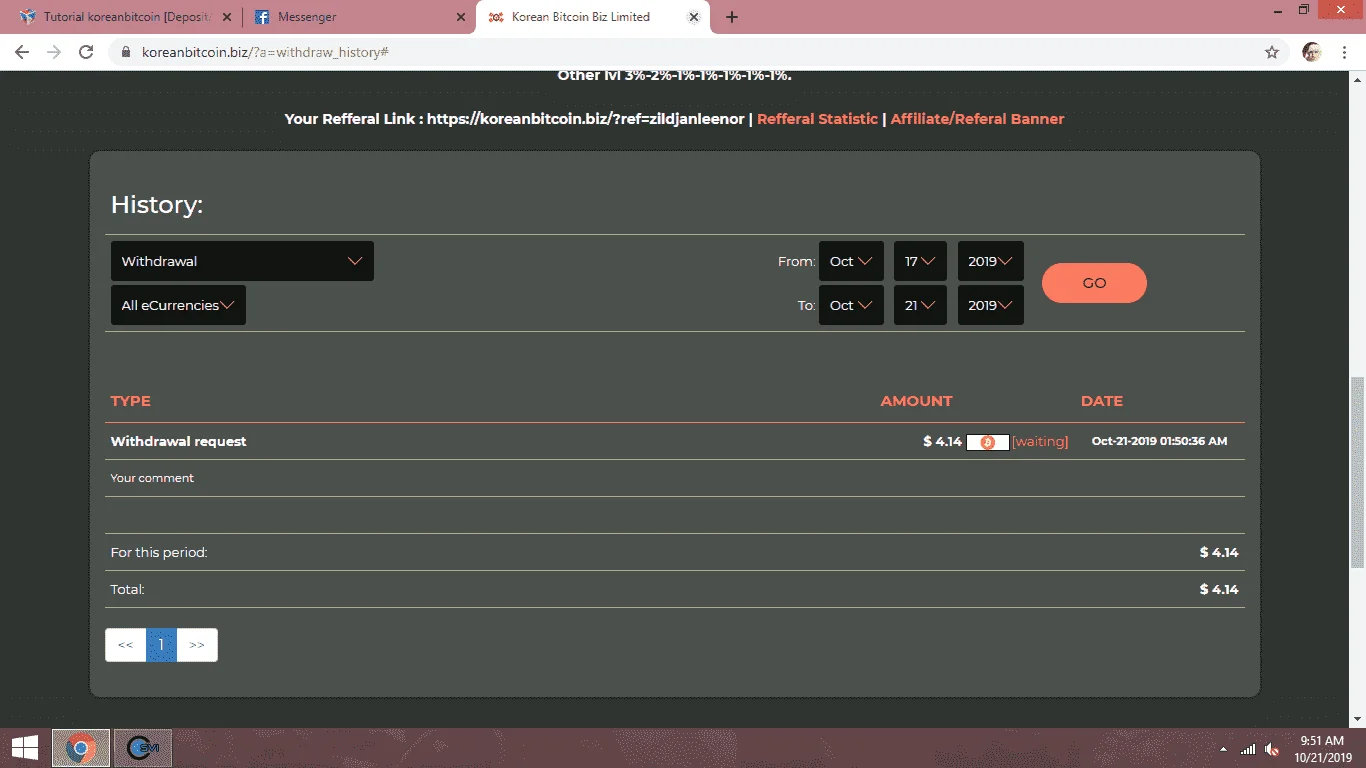
Task: Close the Korean Bitcoin Biz Limited tab
Action: coord(696,17)
